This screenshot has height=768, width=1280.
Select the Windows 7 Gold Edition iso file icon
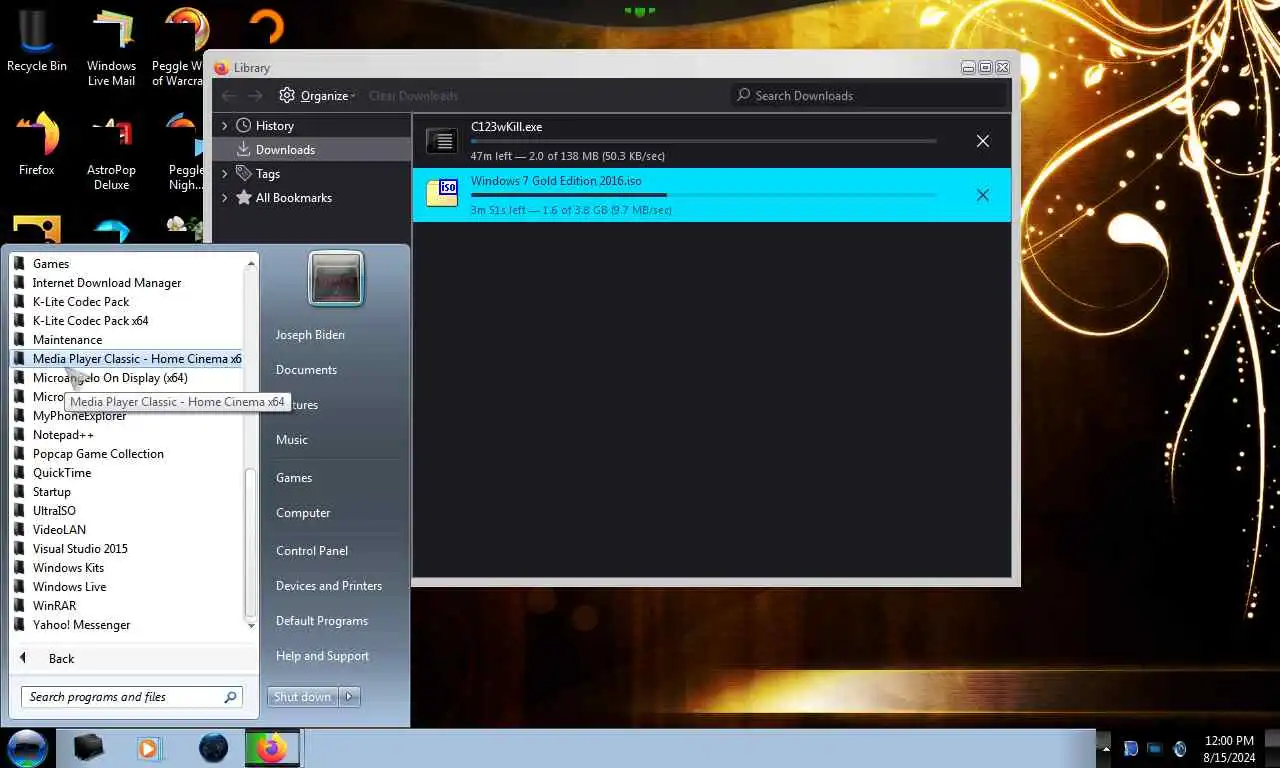442,193
